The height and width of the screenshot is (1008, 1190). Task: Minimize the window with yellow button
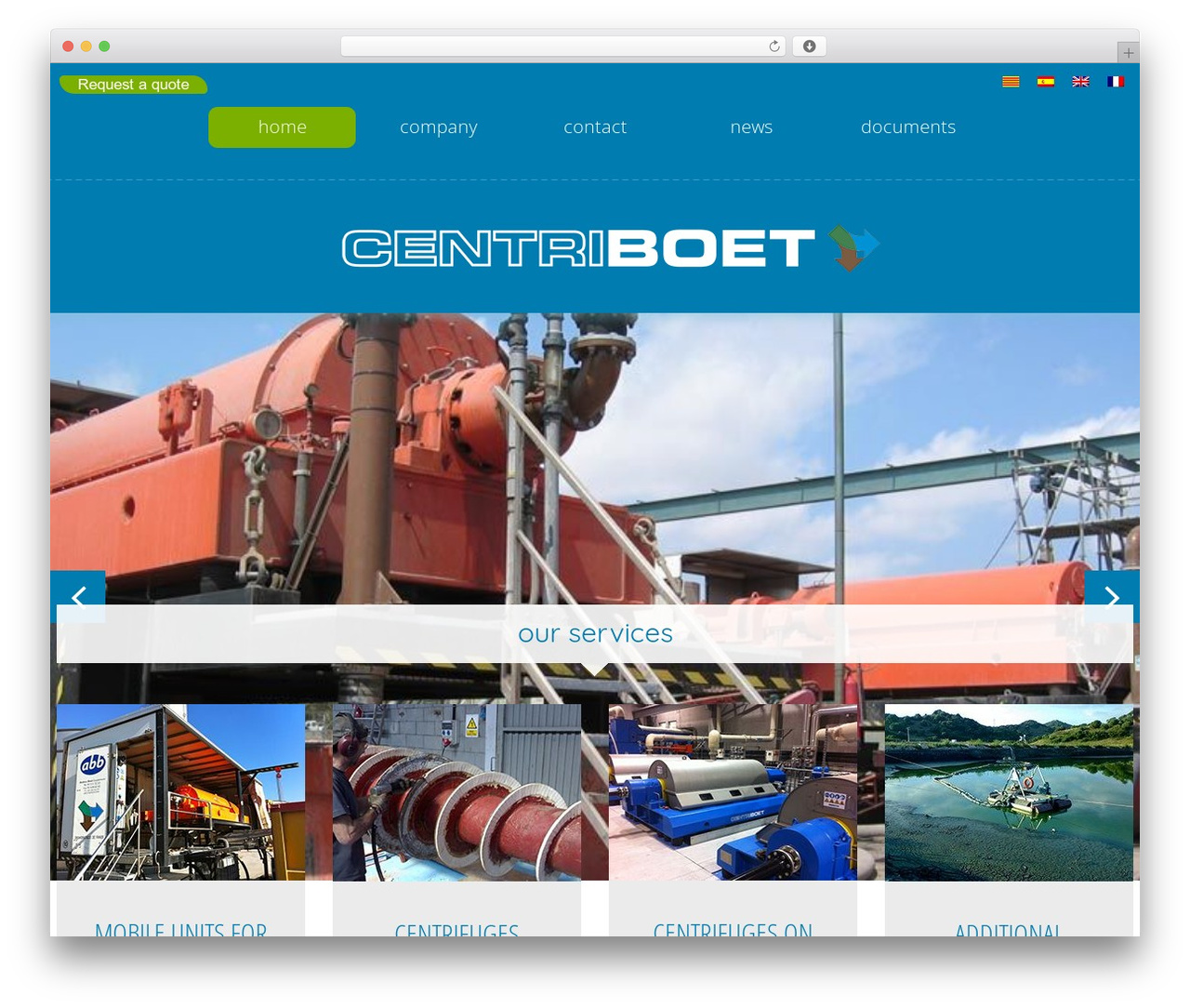(86, 46)
